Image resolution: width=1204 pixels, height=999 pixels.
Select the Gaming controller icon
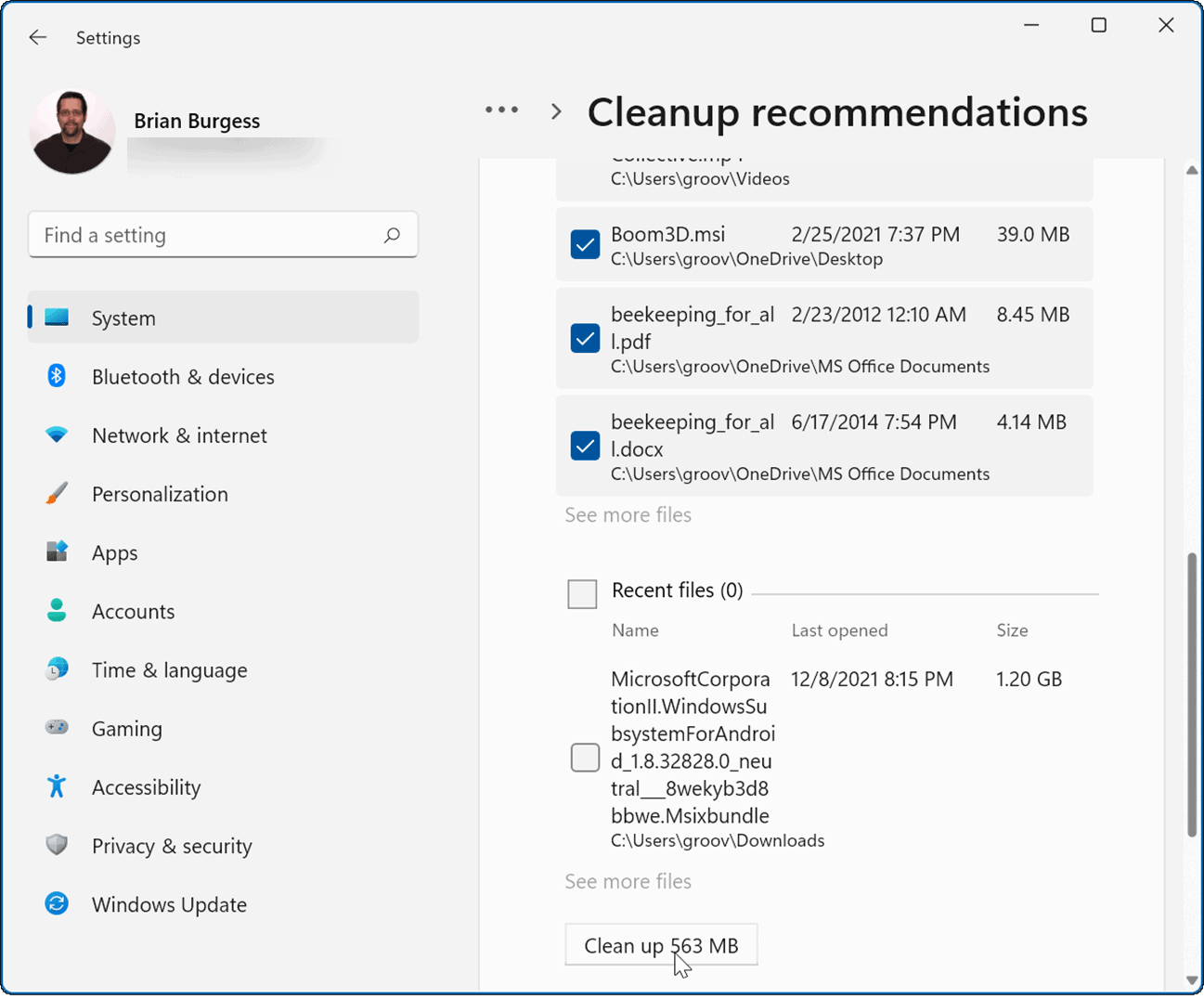(x=57, y=728)
